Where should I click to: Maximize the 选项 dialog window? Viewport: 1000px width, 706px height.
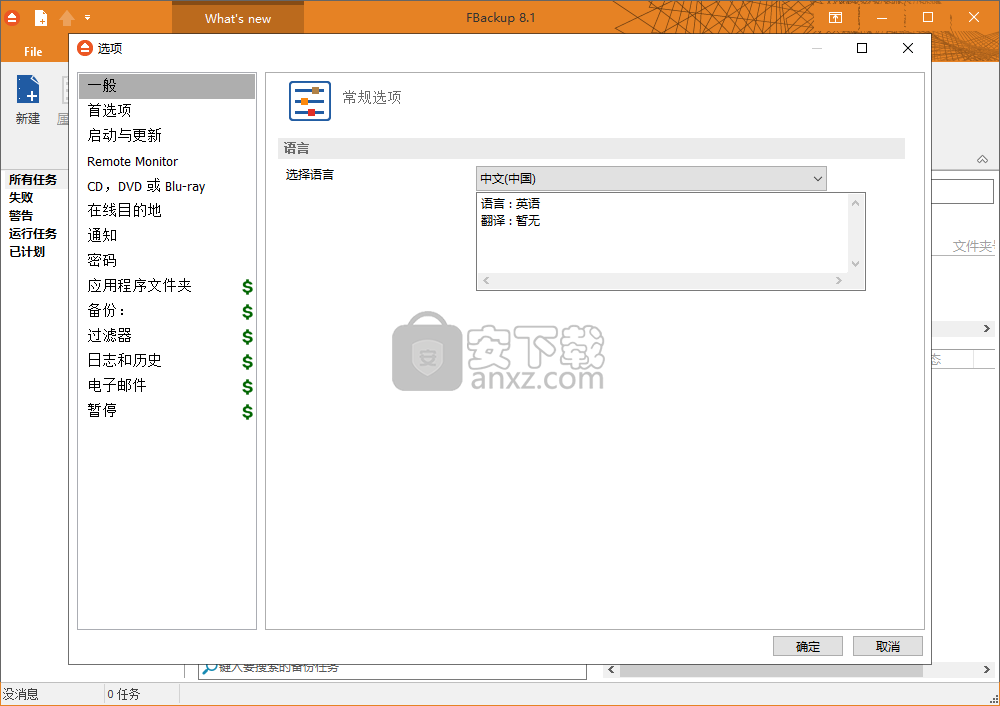(862, 48)
